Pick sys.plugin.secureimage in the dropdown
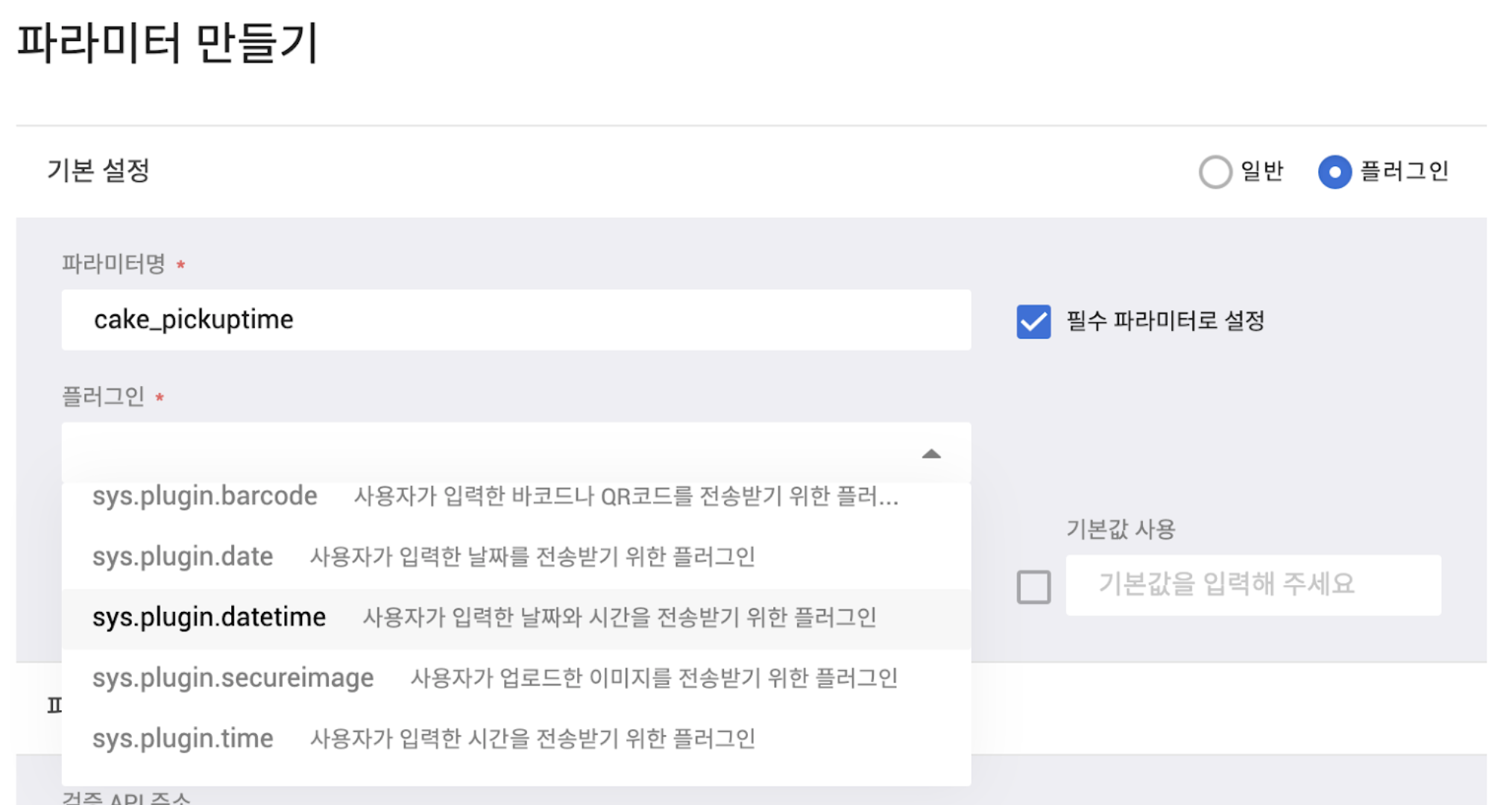 coord(233,678)
